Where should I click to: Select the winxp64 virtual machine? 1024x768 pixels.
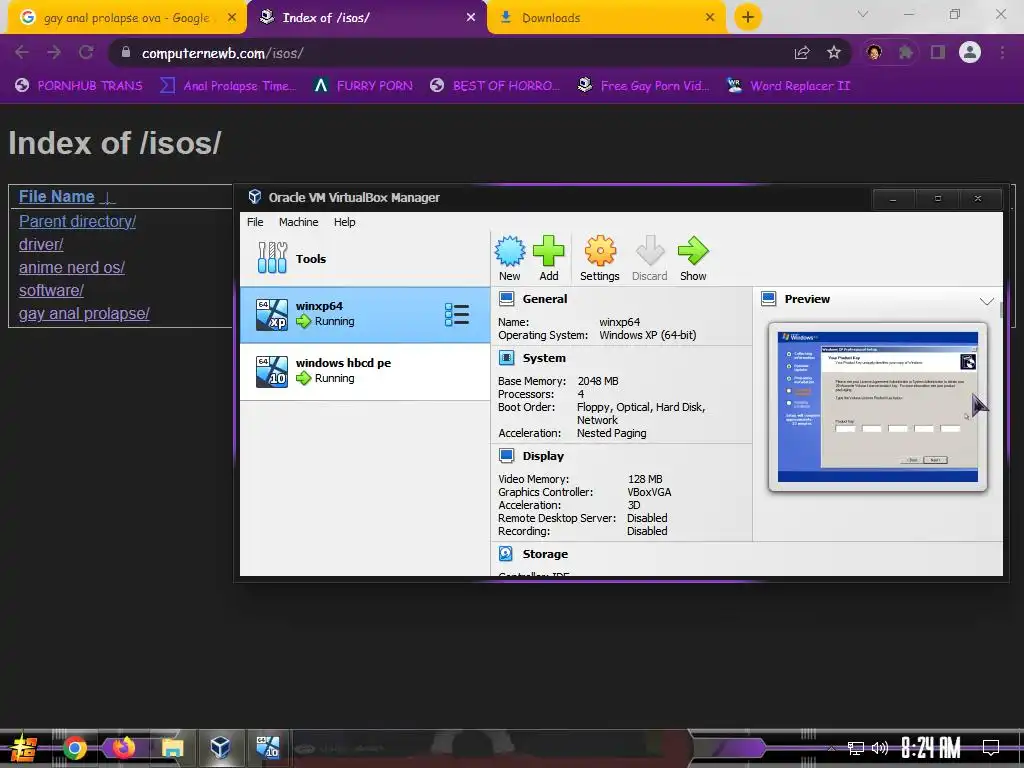pyautogui.click(x=365, y=315)
